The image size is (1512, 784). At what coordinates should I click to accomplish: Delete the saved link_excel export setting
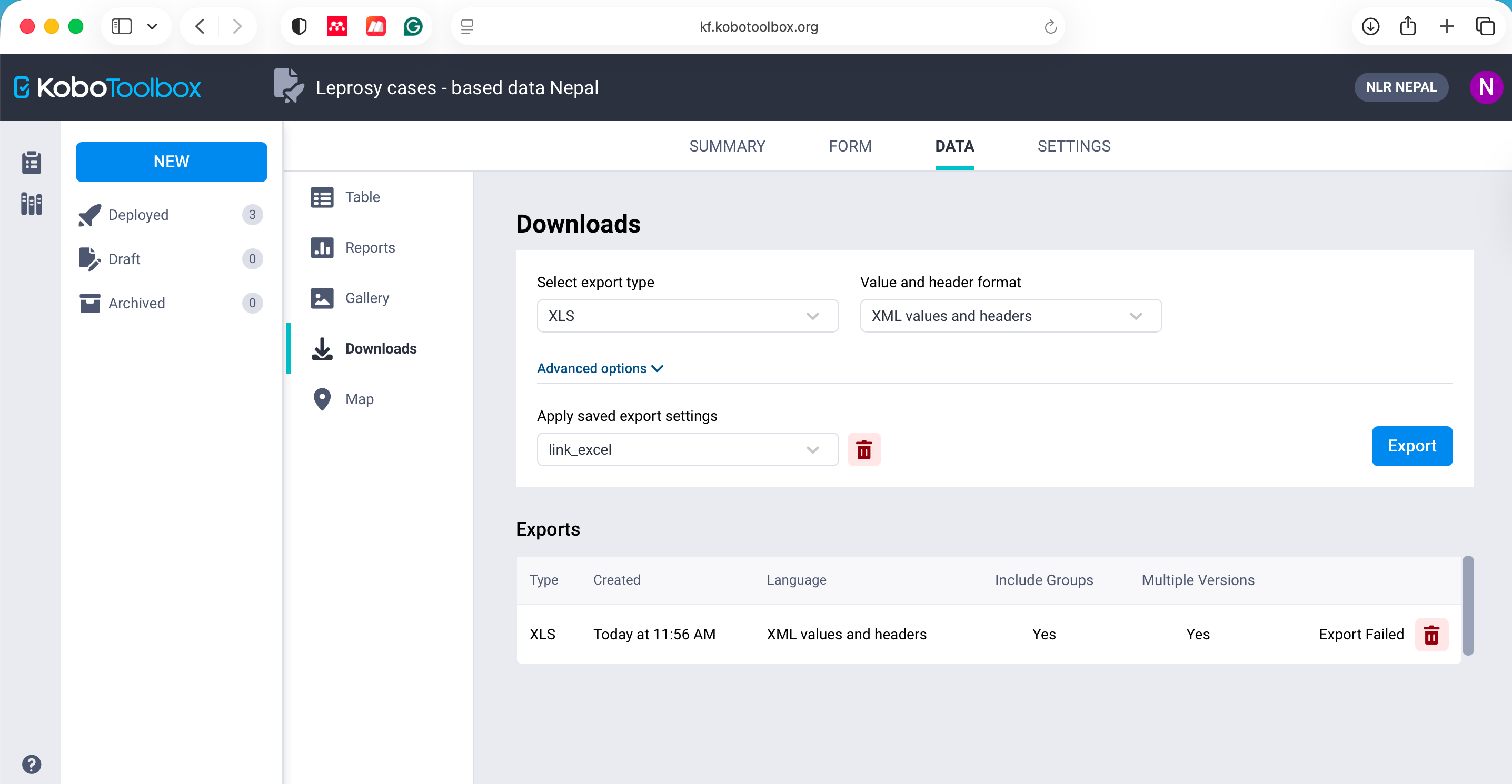[x=863, y=449]
